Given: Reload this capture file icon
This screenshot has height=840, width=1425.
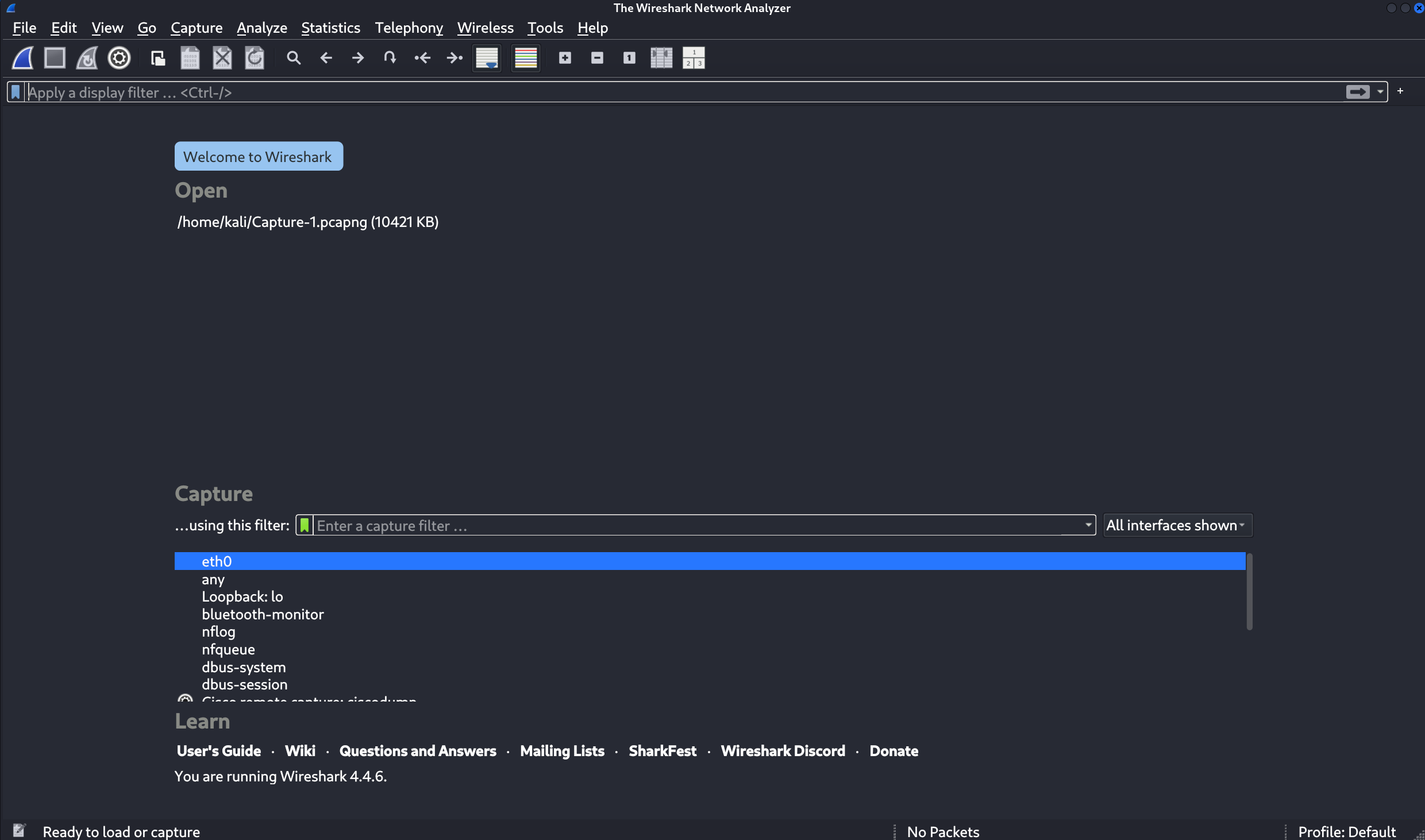Looking at the screenshot, I should (255, 58).
